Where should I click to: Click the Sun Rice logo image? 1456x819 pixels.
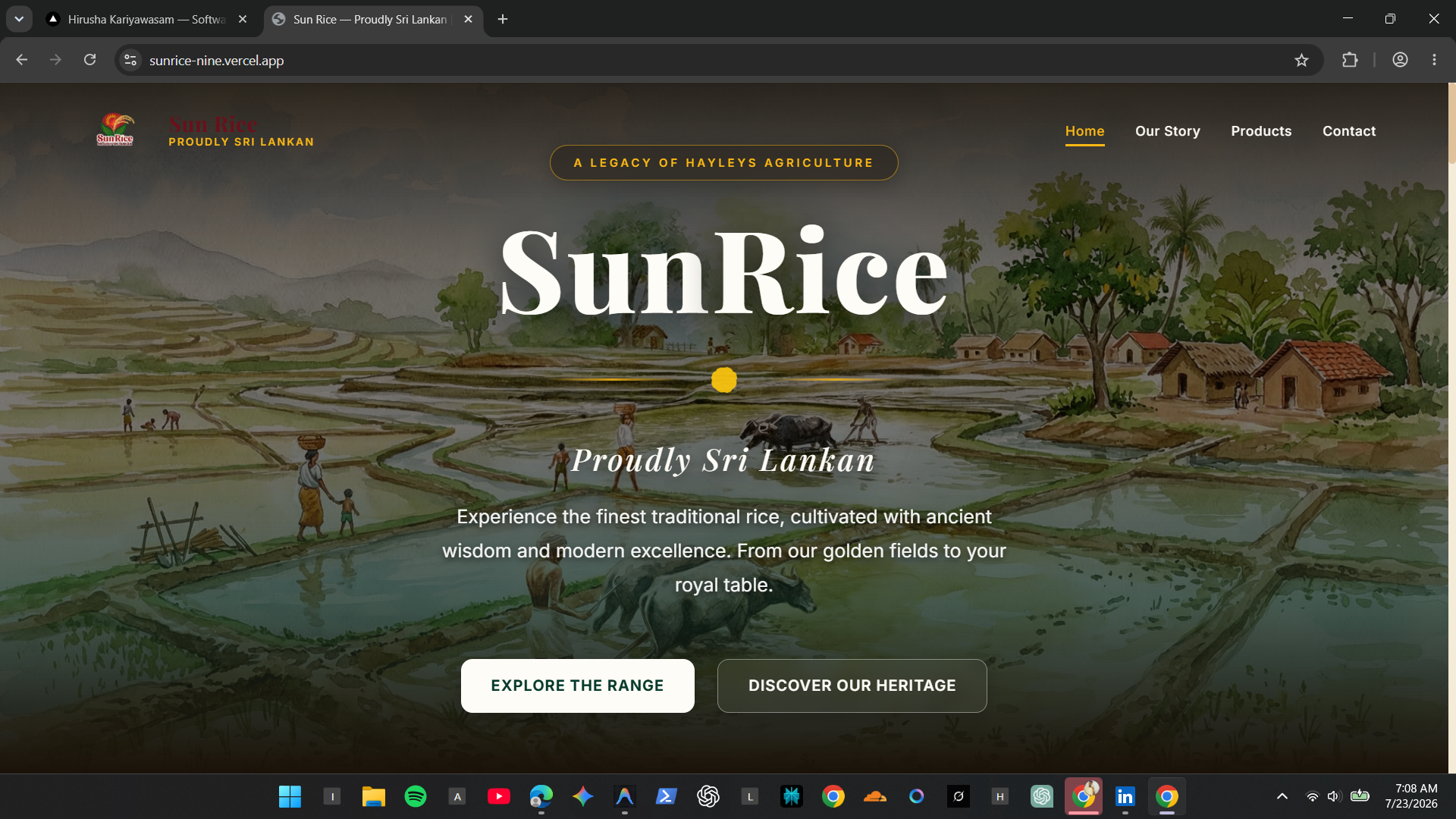pyautogui.click(x=115, y=130)
